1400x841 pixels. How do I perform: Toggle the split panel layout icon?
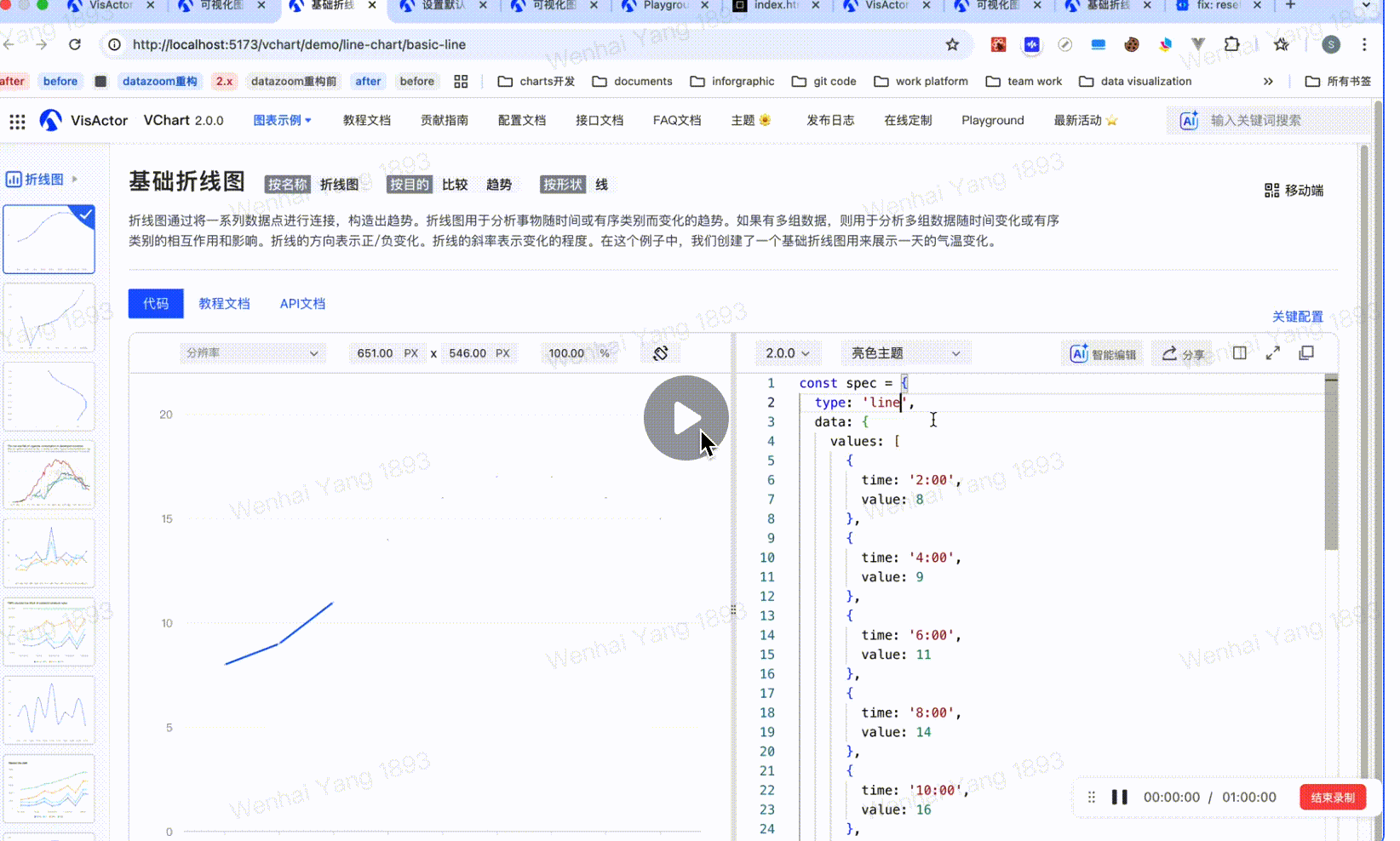coord(1240,353)
